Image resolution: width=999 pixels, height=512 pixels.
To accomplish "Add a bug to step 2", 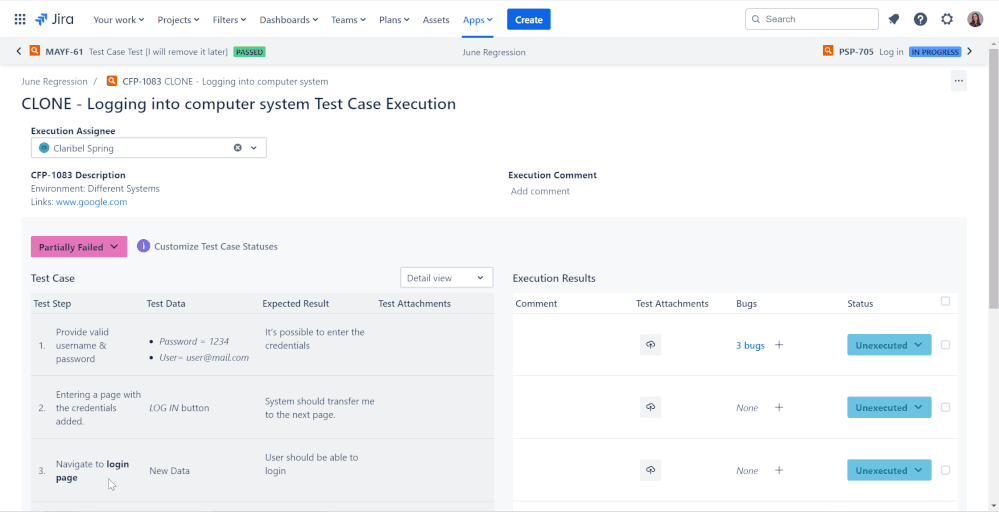I will click(x=779, y=408).
